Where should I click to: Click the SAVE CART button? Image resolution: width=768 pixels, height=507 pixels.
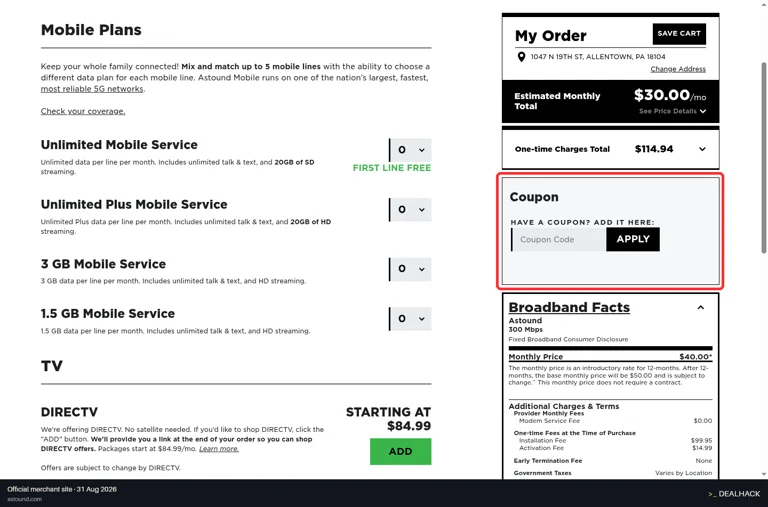tap(679, 34)
